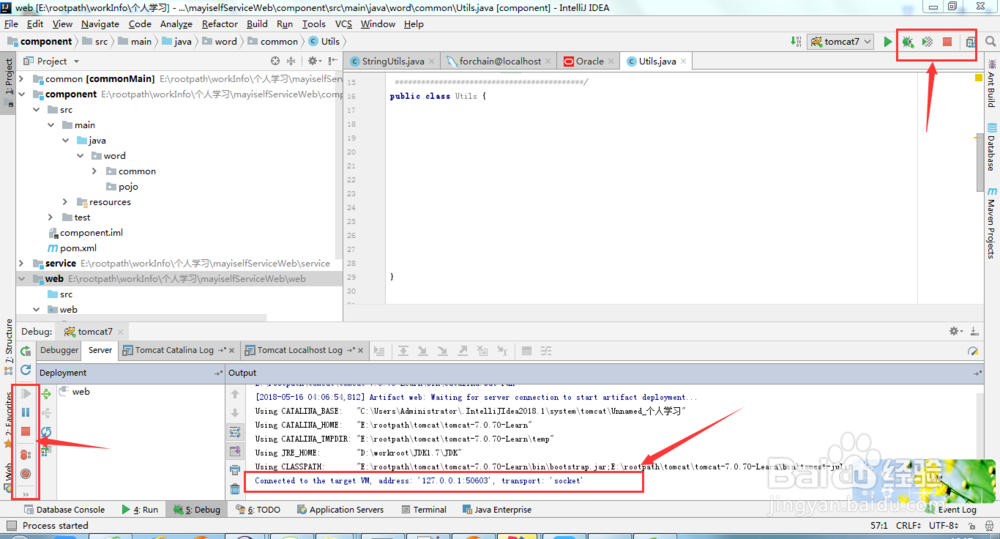Print the Output console

point(235,471)
